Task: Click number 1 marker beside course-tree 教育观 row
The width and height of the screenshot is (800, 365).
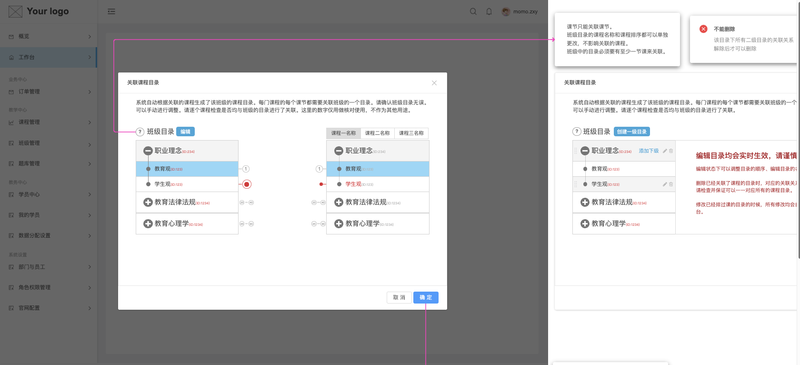Action: pos(320,168)
